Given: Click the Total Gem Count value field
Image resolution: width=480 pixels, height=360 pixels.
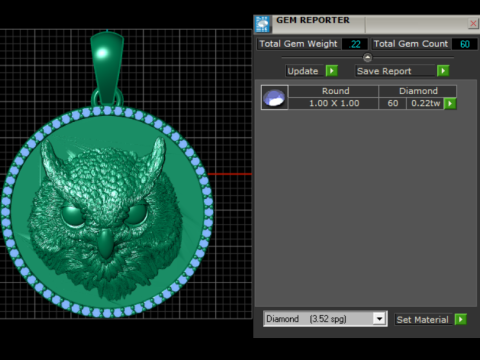Looking at the screenshot, I should 465,44.
